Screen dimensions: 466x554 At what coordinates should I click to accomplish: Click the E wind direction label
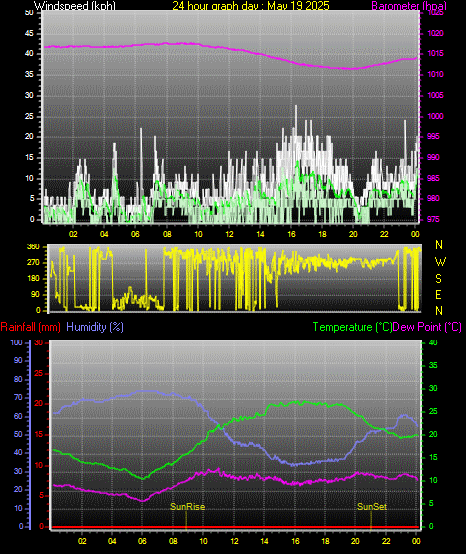[438, 295]
